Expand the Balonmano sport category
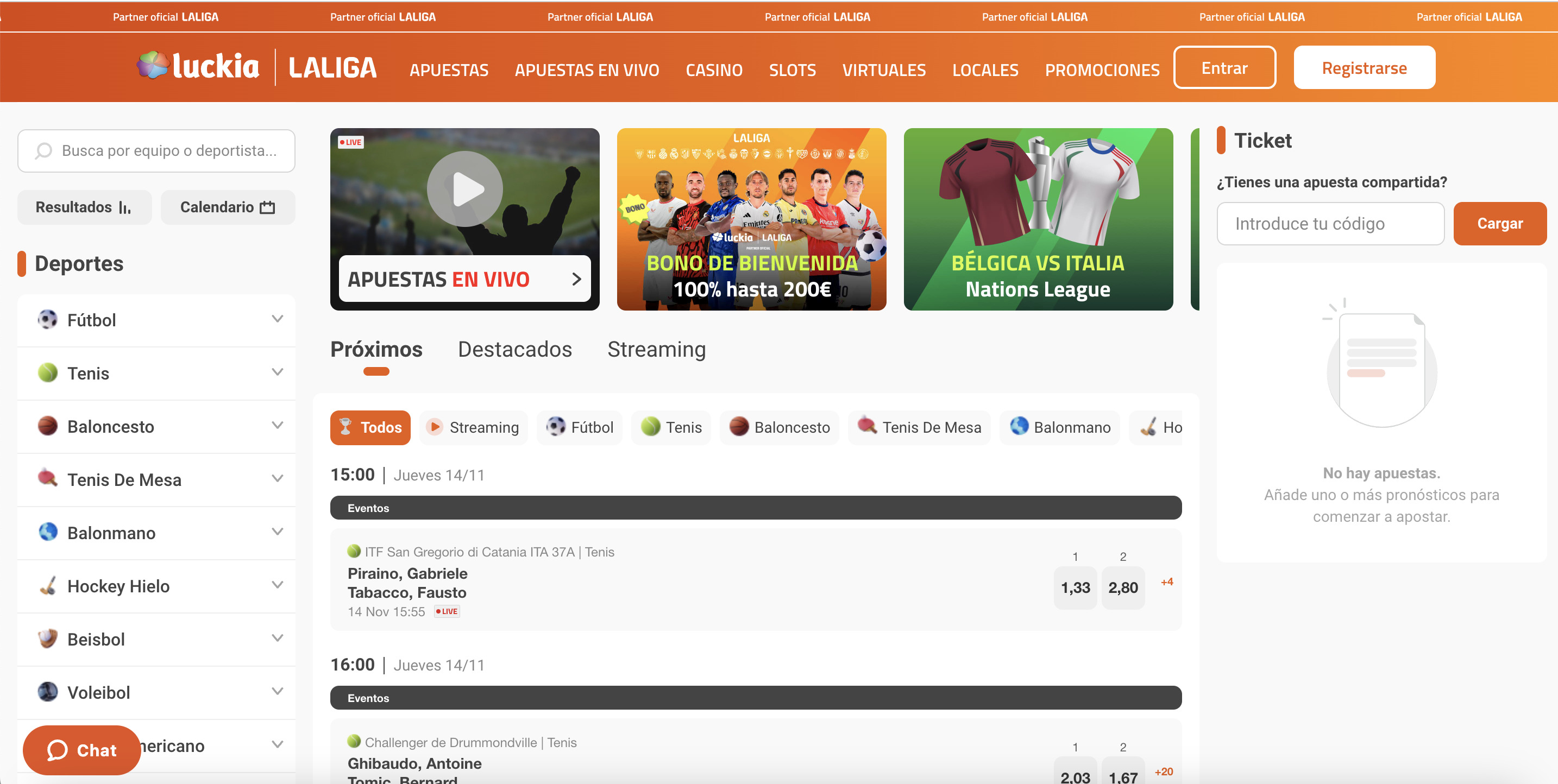Image resolution: width=1558 pixels, height=784 pixels. 278,532
